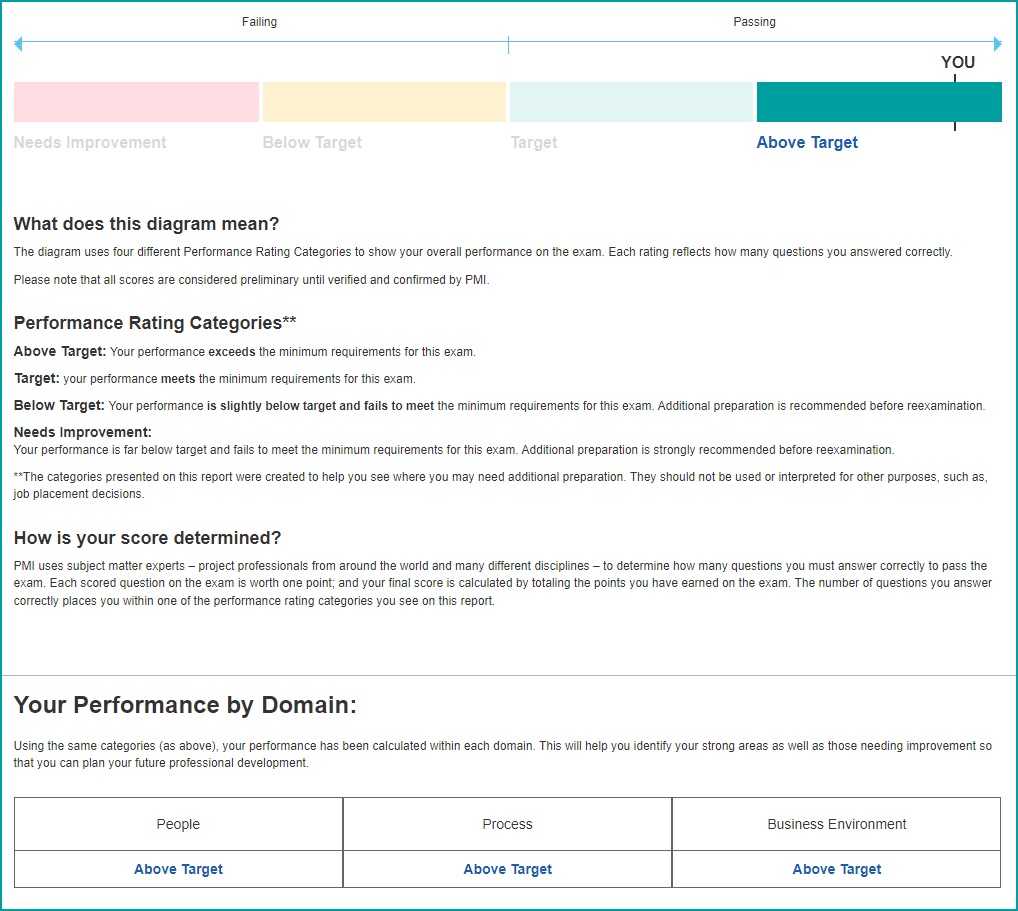This screenshot has width=1018, height=911.
Task: Click Above Target result under Business Environment
Action: click(x=836, y=869)
